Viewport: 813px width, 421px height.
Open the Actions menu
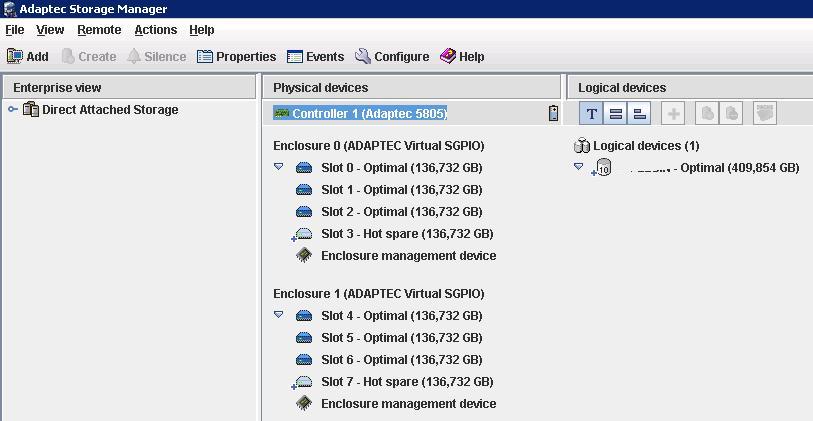point(155,30)
